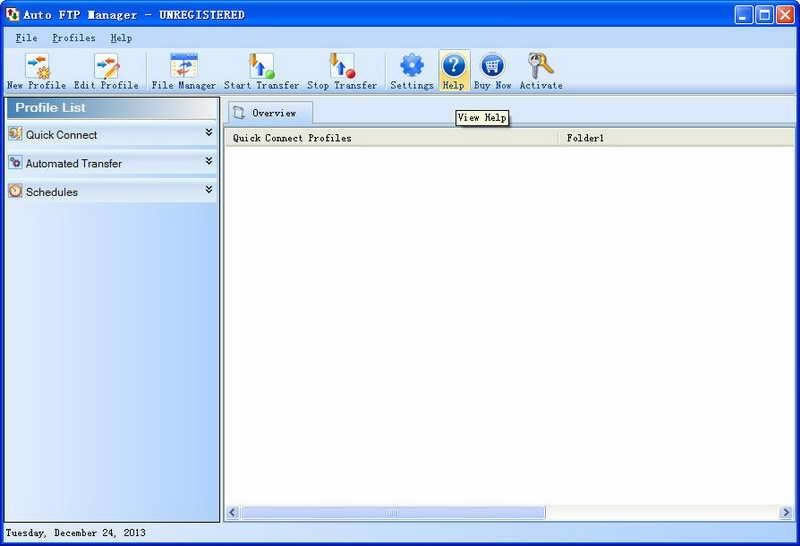Image resolution: width=800 pixels, height=546 pixels.
Task: Hit the Stop Transfer icon
Action: [342, 67]
